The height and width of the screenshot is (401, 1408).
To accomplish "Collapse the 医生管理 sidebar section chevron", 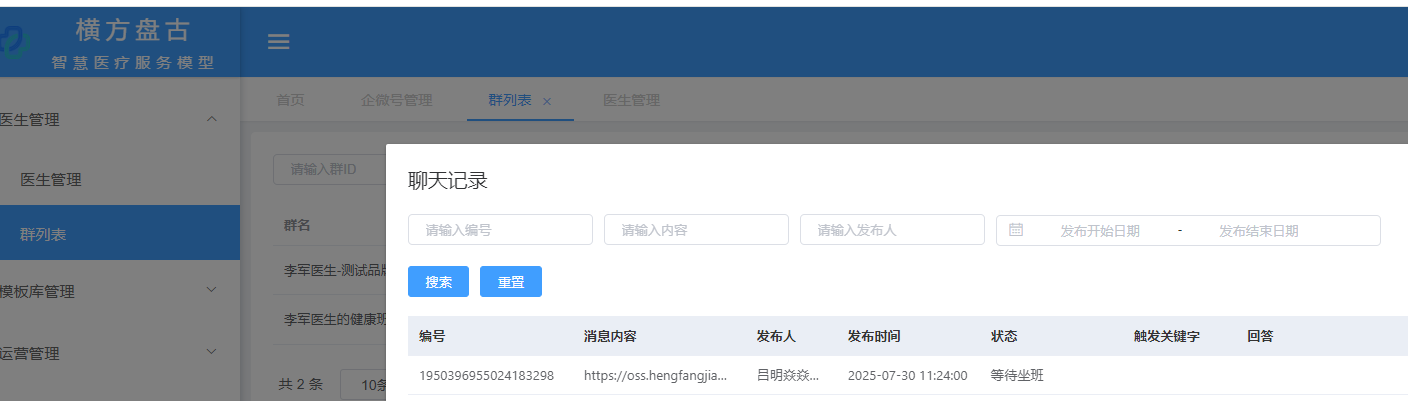I will pos(211,120).
